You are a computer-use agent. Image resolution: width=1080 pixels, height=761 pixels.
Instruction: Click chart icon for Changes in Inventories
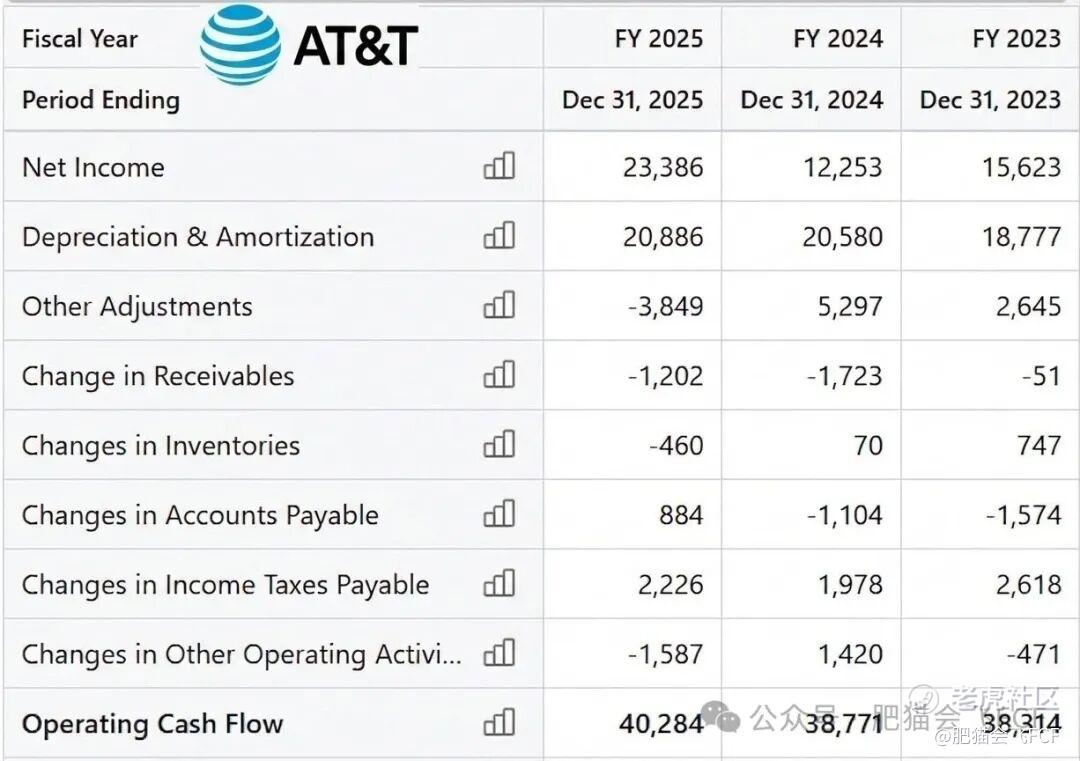pos(499,444)
